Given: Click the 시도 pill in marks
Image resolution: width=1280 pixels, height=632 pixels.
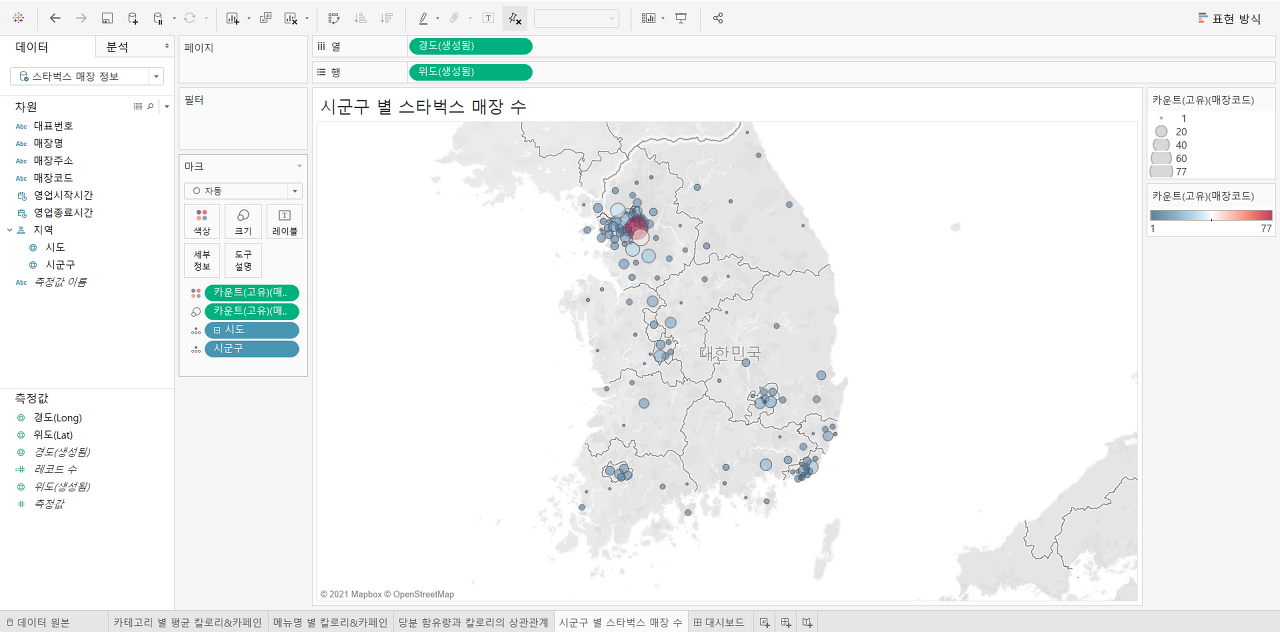Looking at the screenshot, I should pos(252,330).
